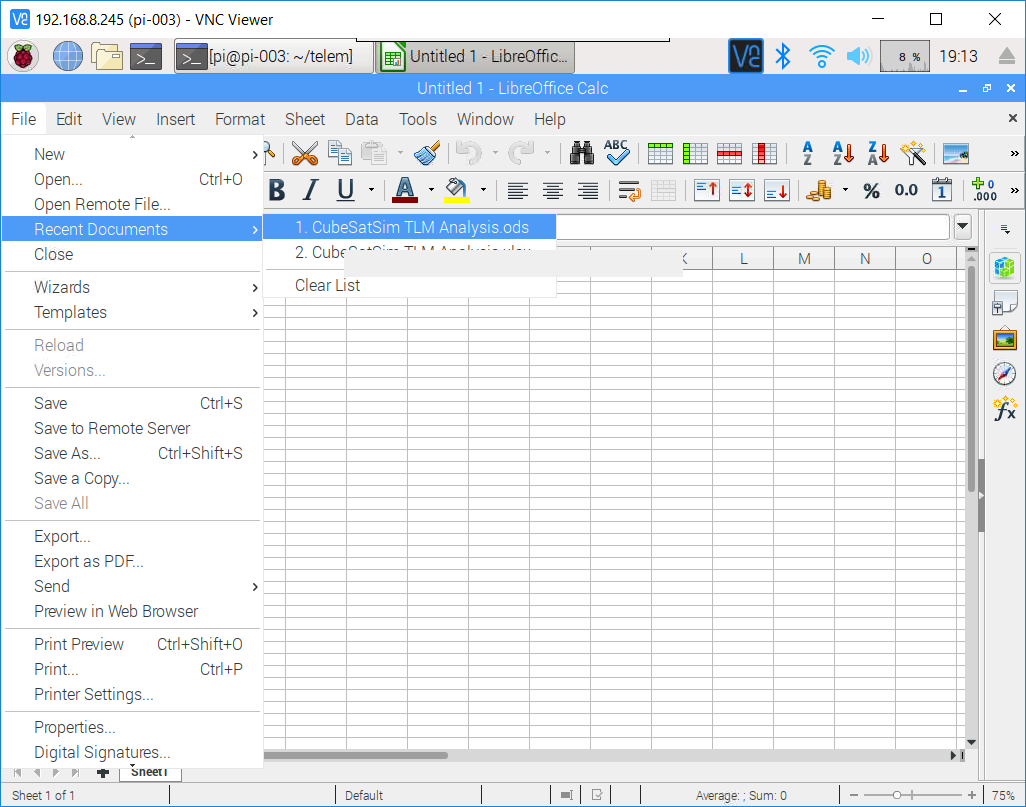Apply currency format using the coins icon
The width and height of the screenshot is (1026, 807).
818,190
